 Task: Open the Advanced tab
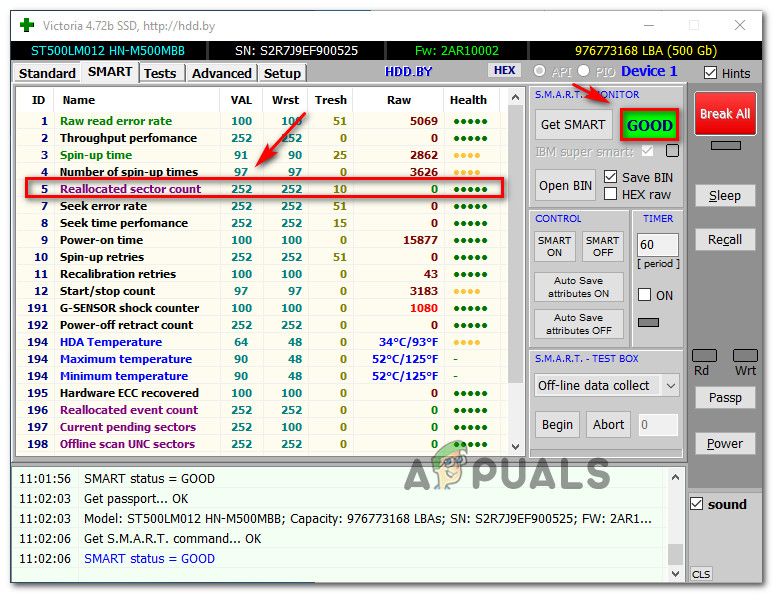pos(221,73)
